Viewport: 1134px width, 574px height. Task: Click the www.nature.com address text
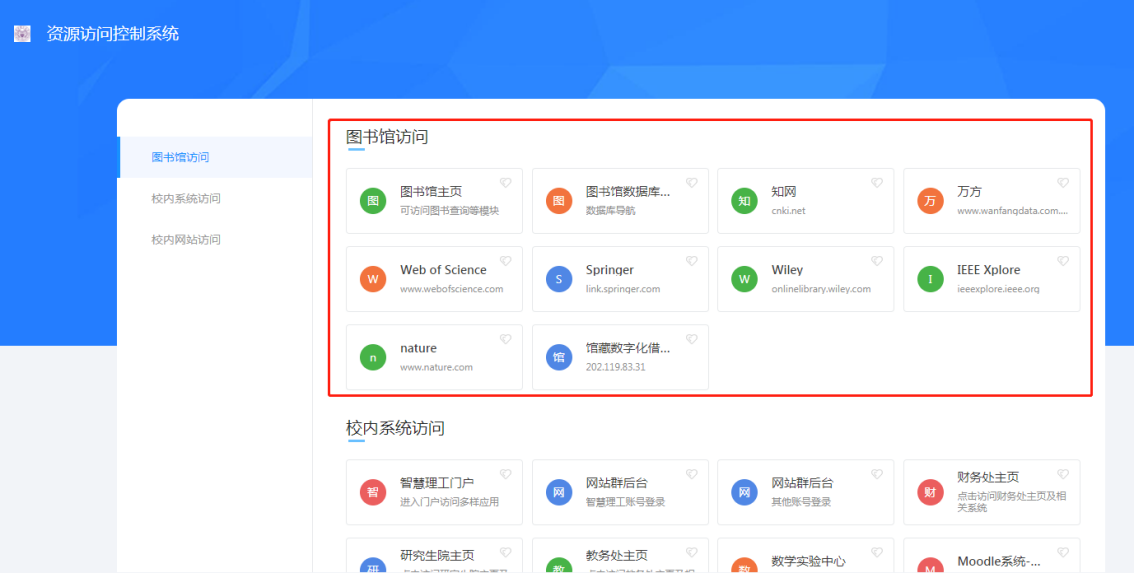pyautogui.click(x=436, y=367)
